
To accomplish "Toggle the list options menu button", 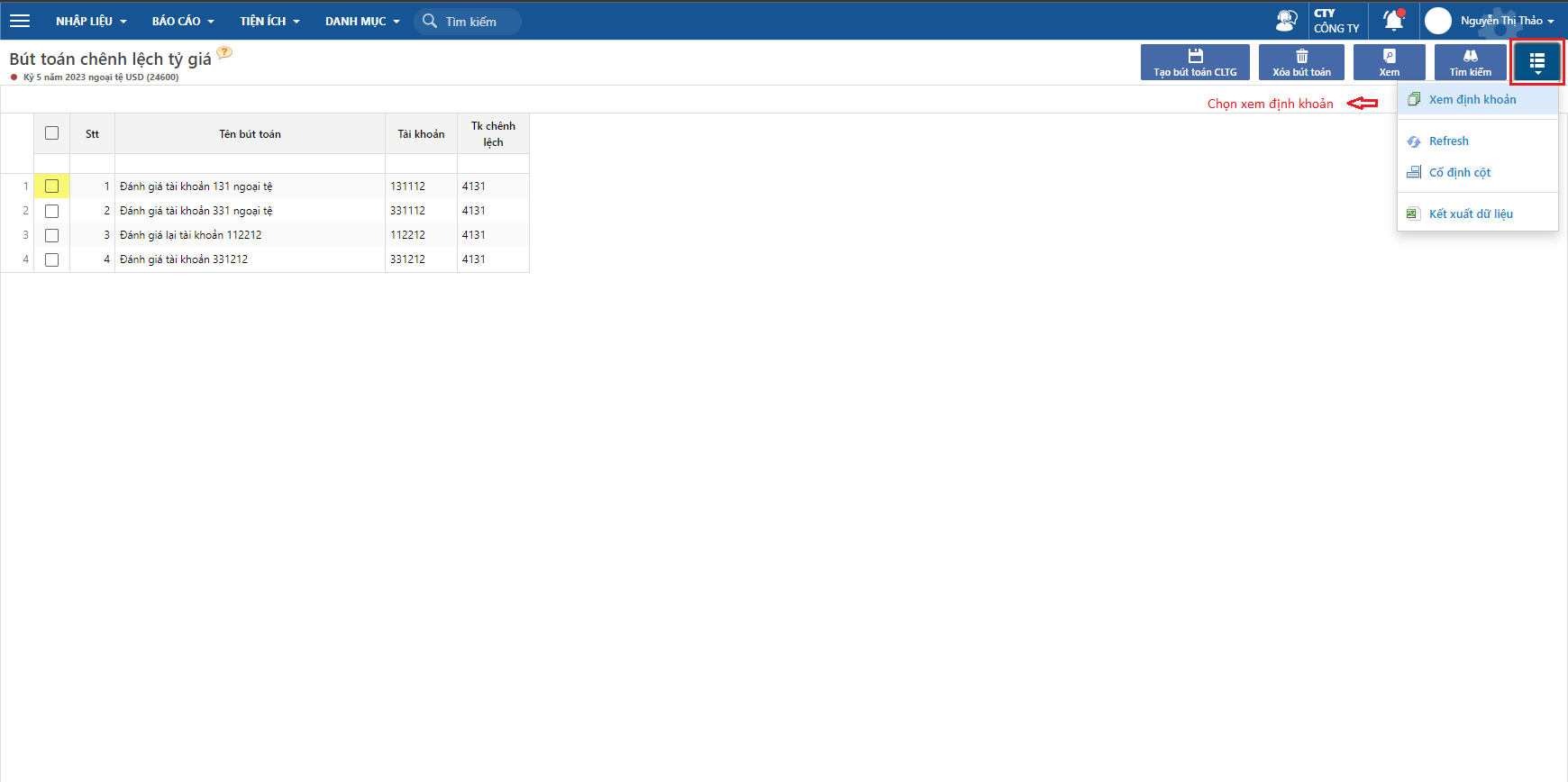I will point(1536,62).
